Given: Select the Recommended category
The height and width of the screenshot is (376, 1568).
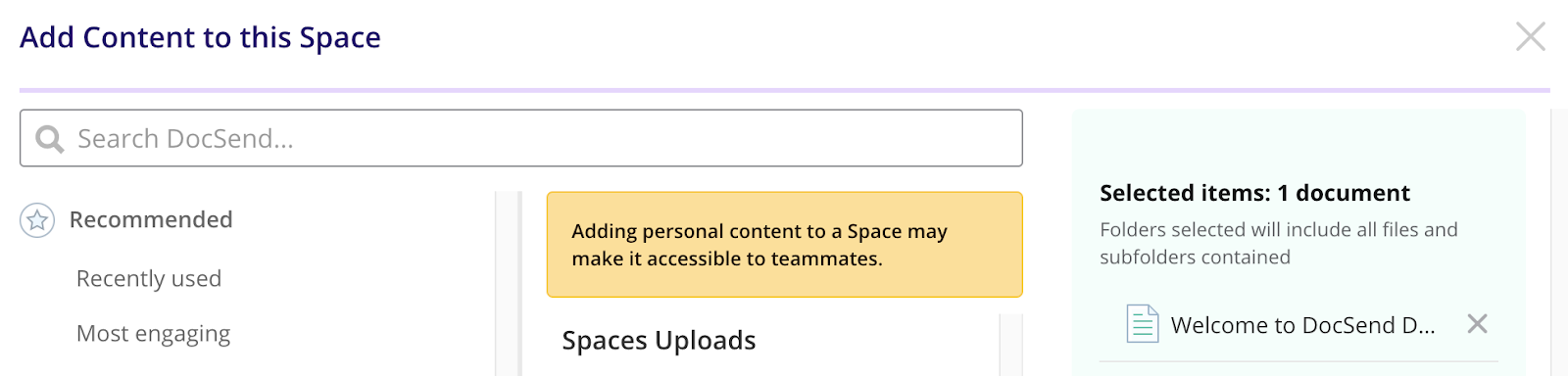Looking at the screenshot, I should 151,219.
